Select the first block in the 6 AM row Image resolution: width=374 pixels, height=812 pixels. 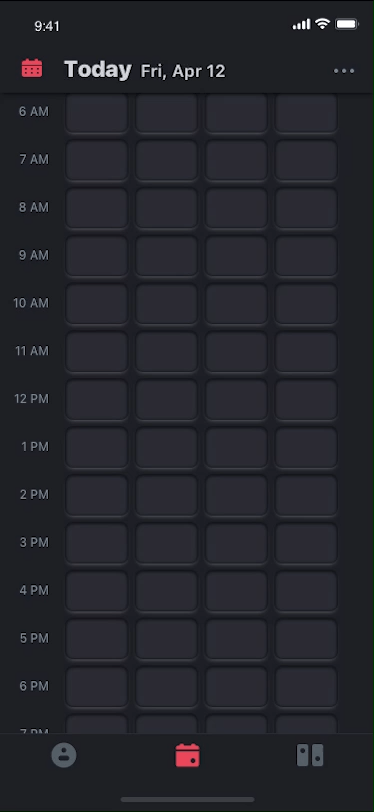pyautogui.click(x=96, y=112)
